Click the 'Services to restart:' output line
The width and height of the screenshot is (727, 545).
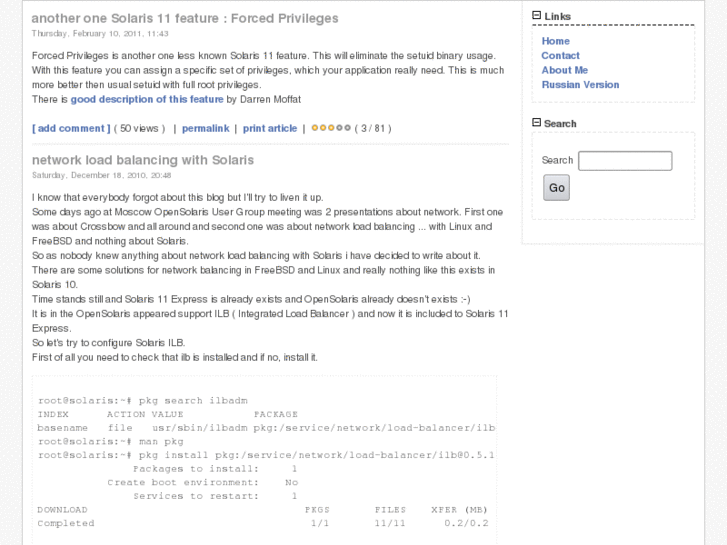tap(215, 496)
